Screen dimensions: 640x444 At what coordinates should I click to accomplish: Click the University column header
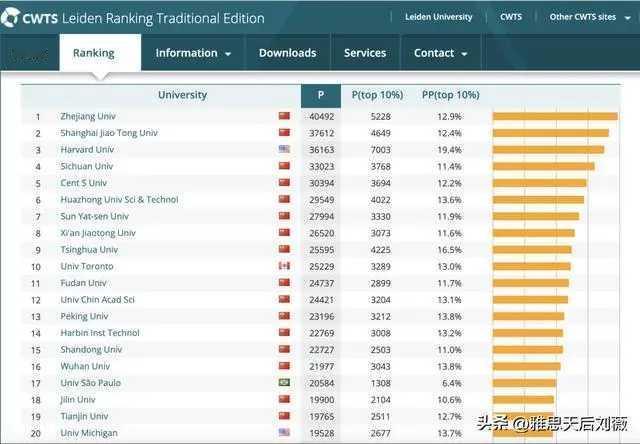[182, 95]
